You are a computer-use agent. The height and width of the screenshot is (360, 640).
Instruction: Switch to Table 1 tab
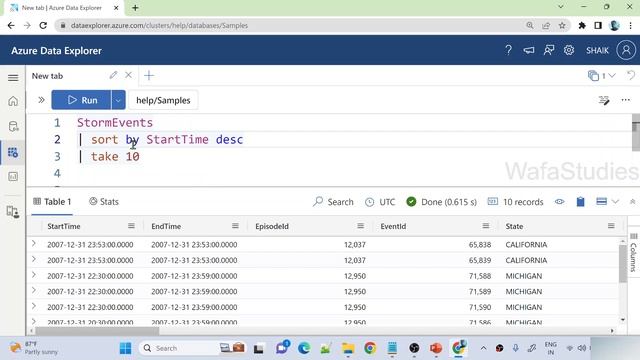(x=52, y=202)
